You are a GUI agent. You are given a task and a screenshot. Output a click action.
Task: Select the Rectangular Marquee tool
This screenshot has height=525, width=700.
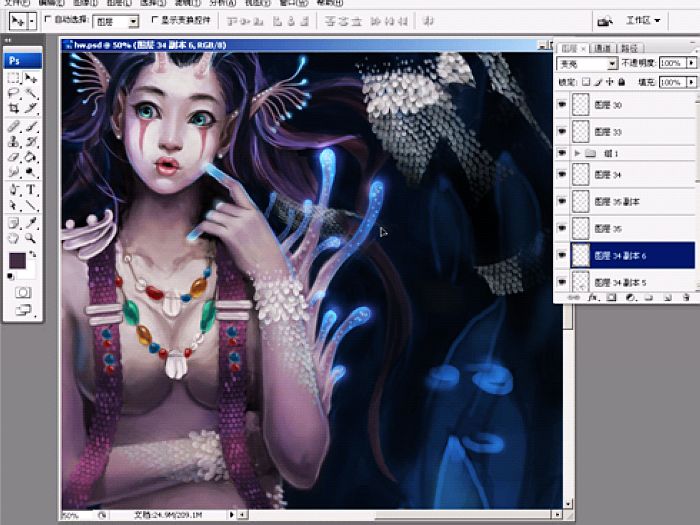click(x=13, y=78)
